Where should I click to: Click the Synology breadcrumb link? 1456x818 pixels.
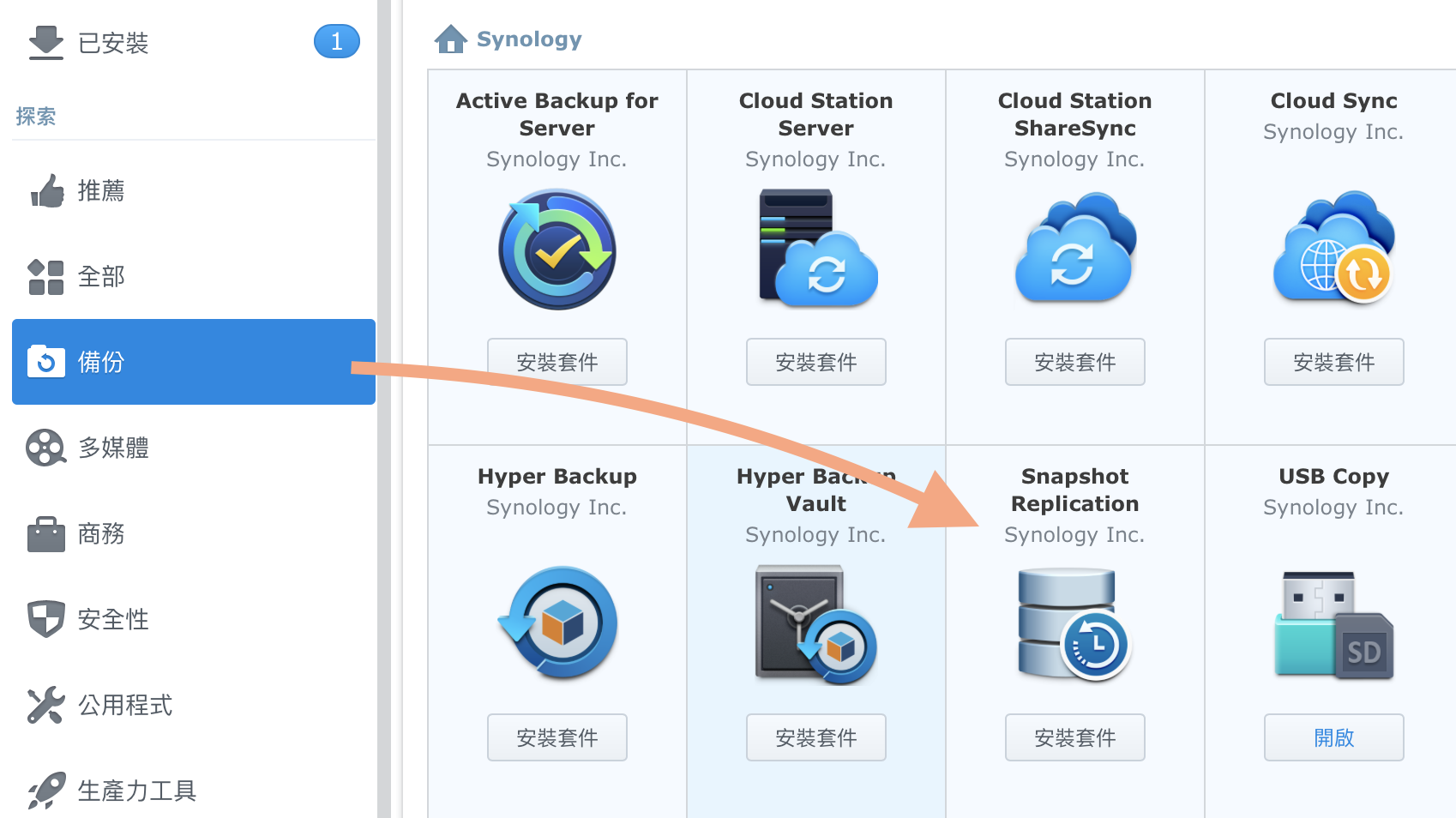pyautogui.click(x=529, y=39)
